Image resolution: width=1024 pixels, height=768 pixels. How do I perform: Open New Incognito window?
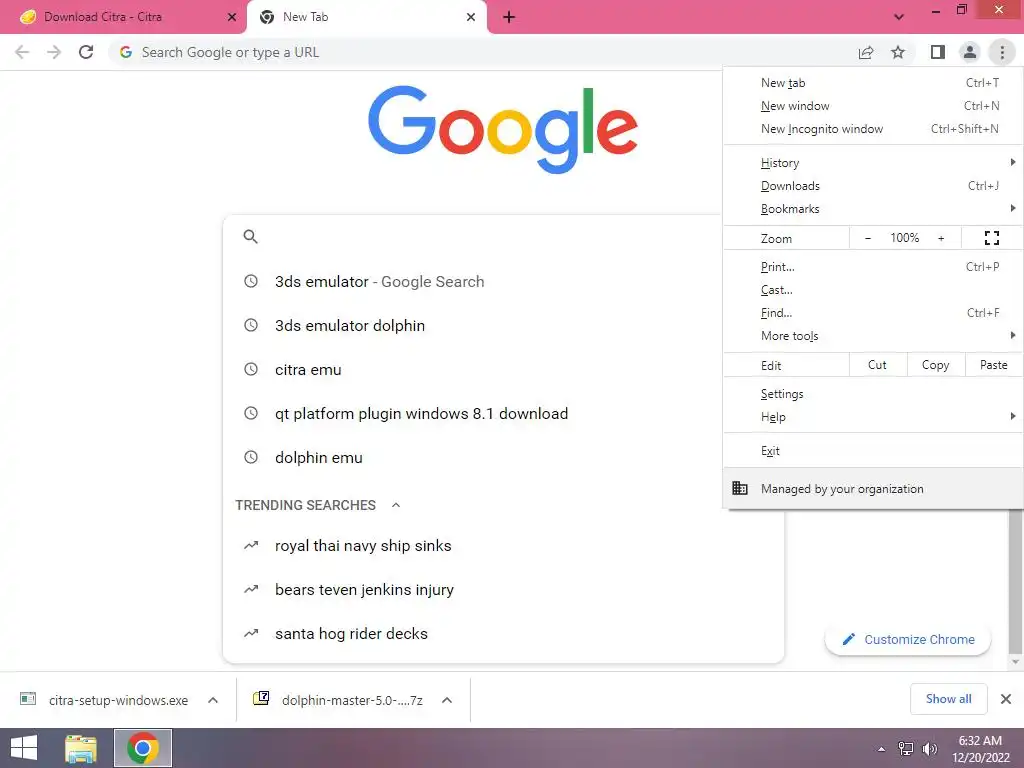pos(873,129)
